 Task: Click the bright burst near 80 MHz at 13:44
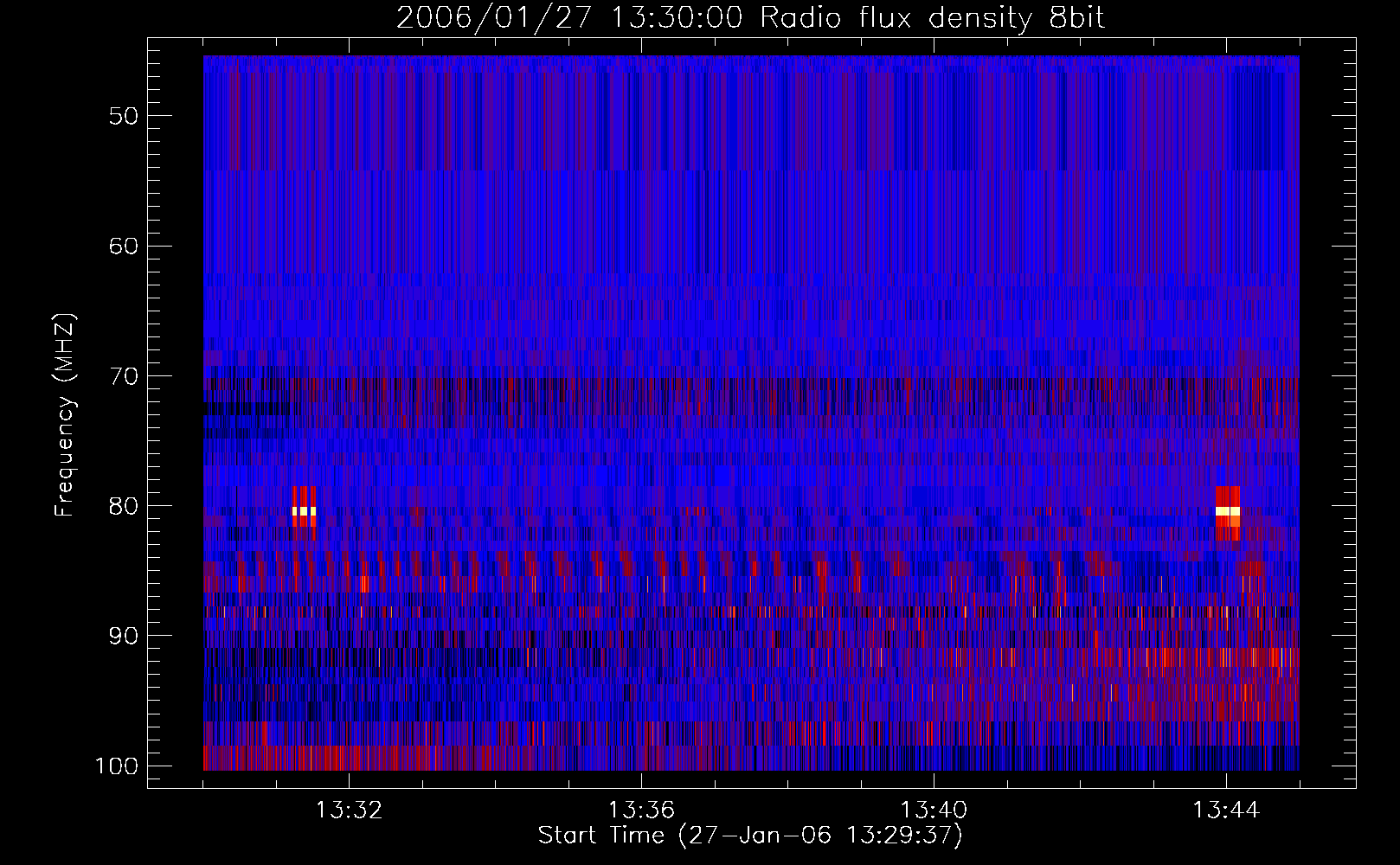[1228, 512]
